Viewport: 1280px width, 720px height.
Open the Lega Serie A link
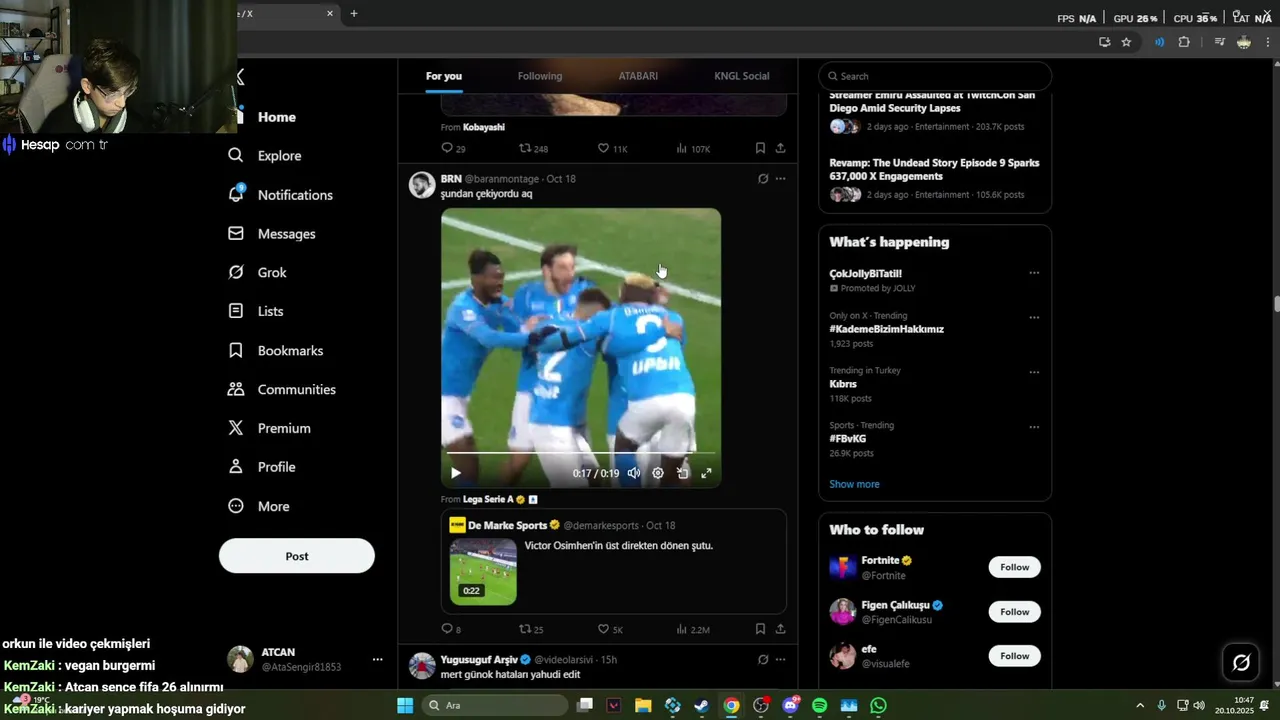488,499
